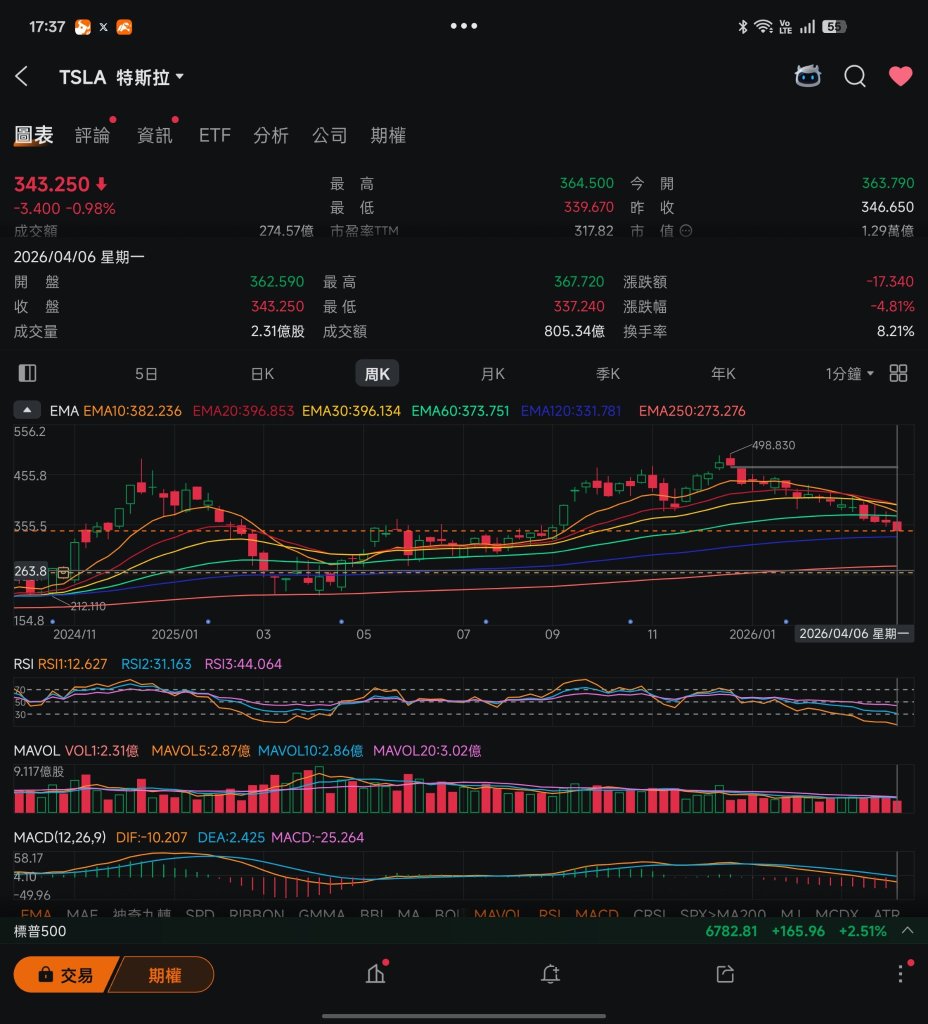Click the RSI3:44.064 indicator value
This screenshot has height=1024, width=928.
pyautogui.click(x=243, y=664)
